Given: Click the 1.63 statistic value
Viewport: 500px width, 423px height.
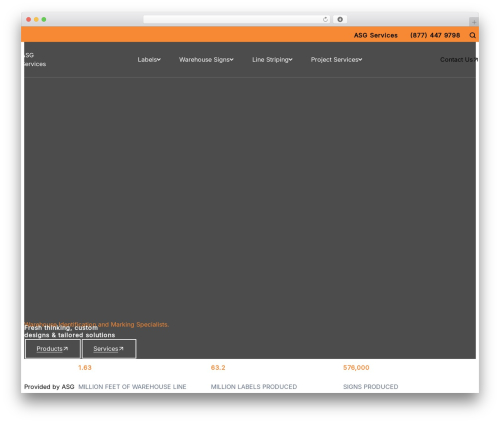Looking at the screenshot, I should tap(85, 368).
